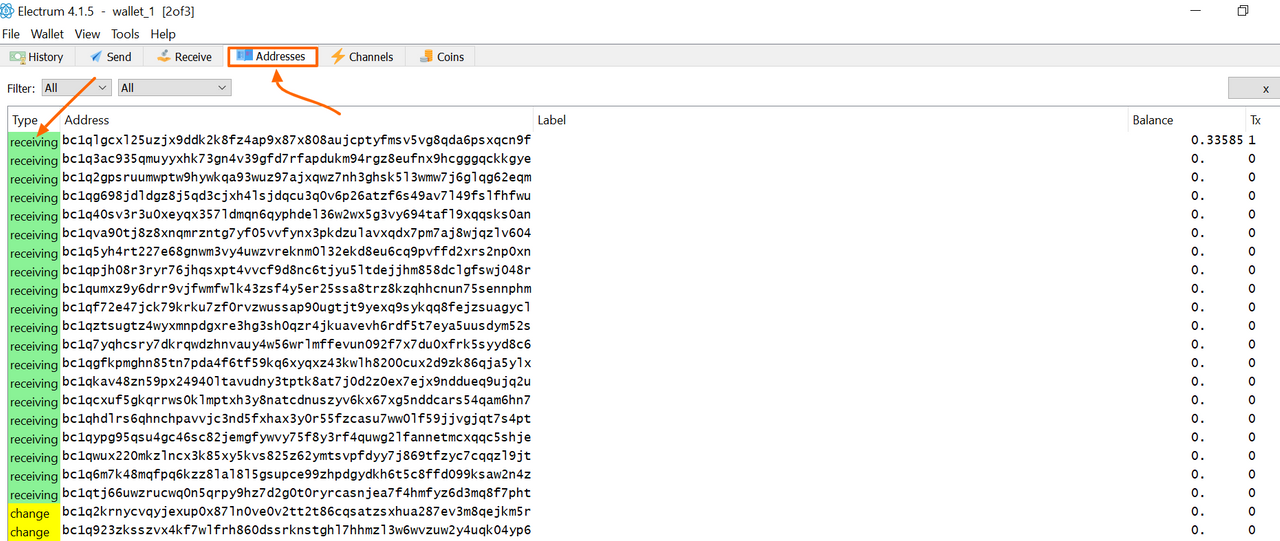Select change address starting bc1q2krnycvqyjexup0x87

(297, 512)
